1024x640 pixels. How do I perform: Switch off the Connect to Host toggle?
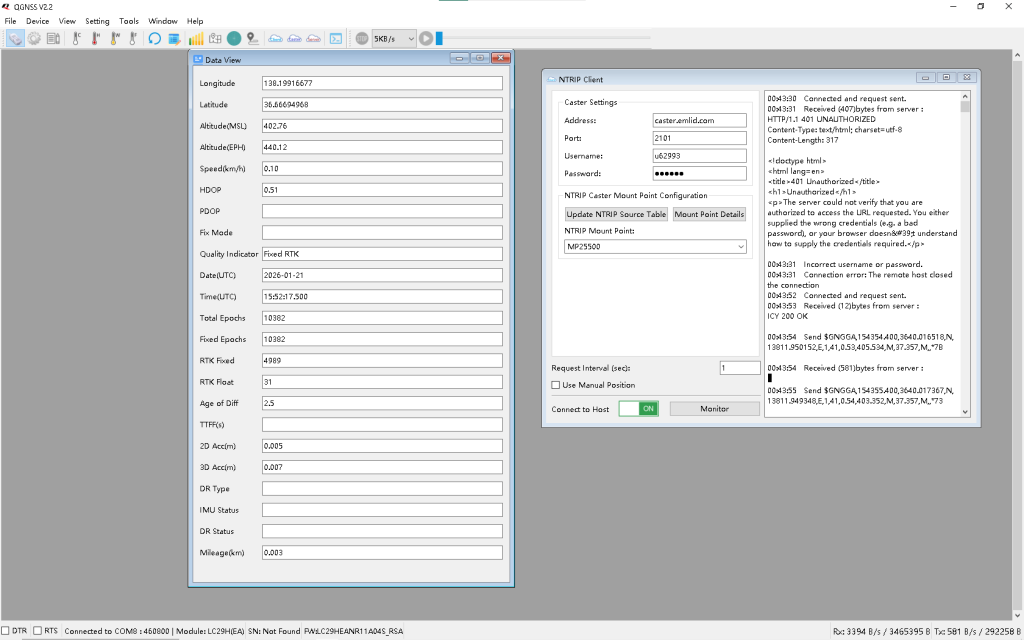[638, 408]
